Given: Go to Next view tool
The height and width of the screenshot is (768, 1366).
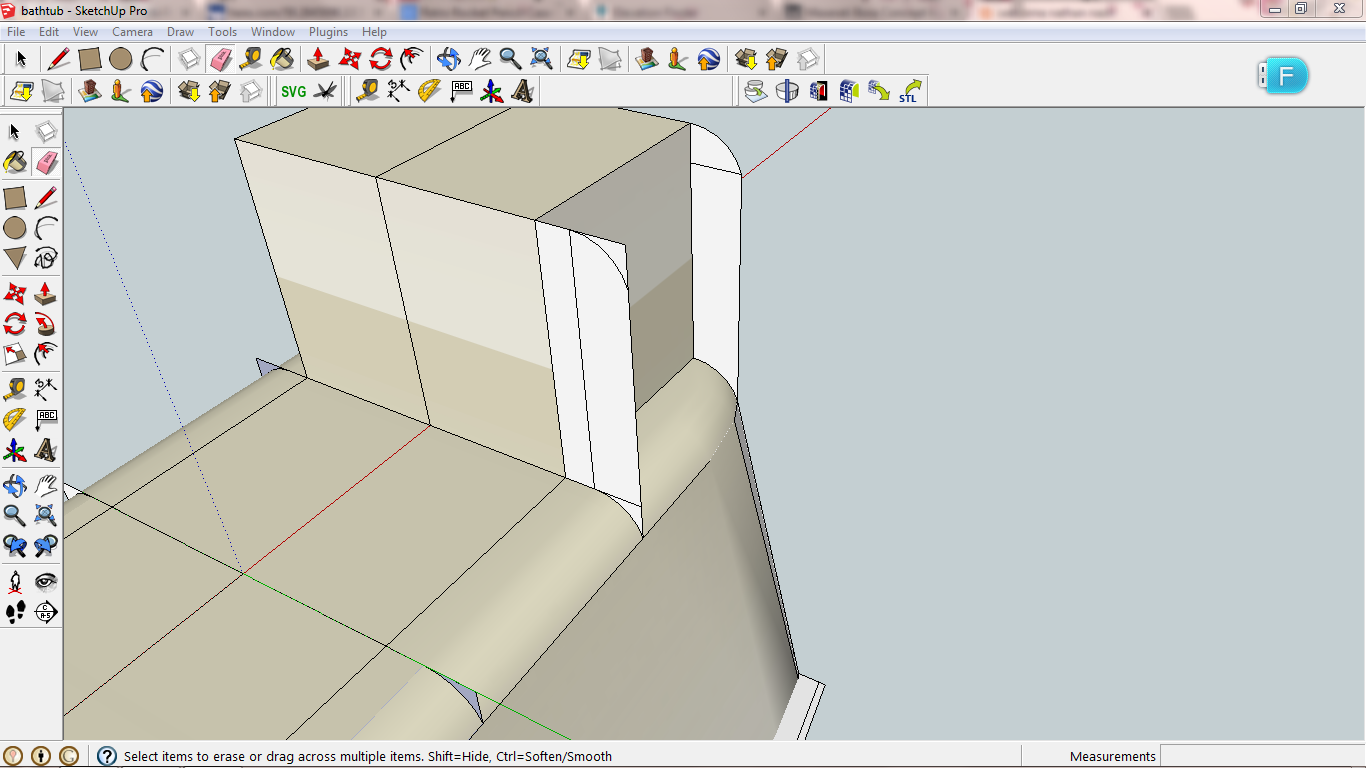Looking at the screenshot, I should (x=46, y=546).
